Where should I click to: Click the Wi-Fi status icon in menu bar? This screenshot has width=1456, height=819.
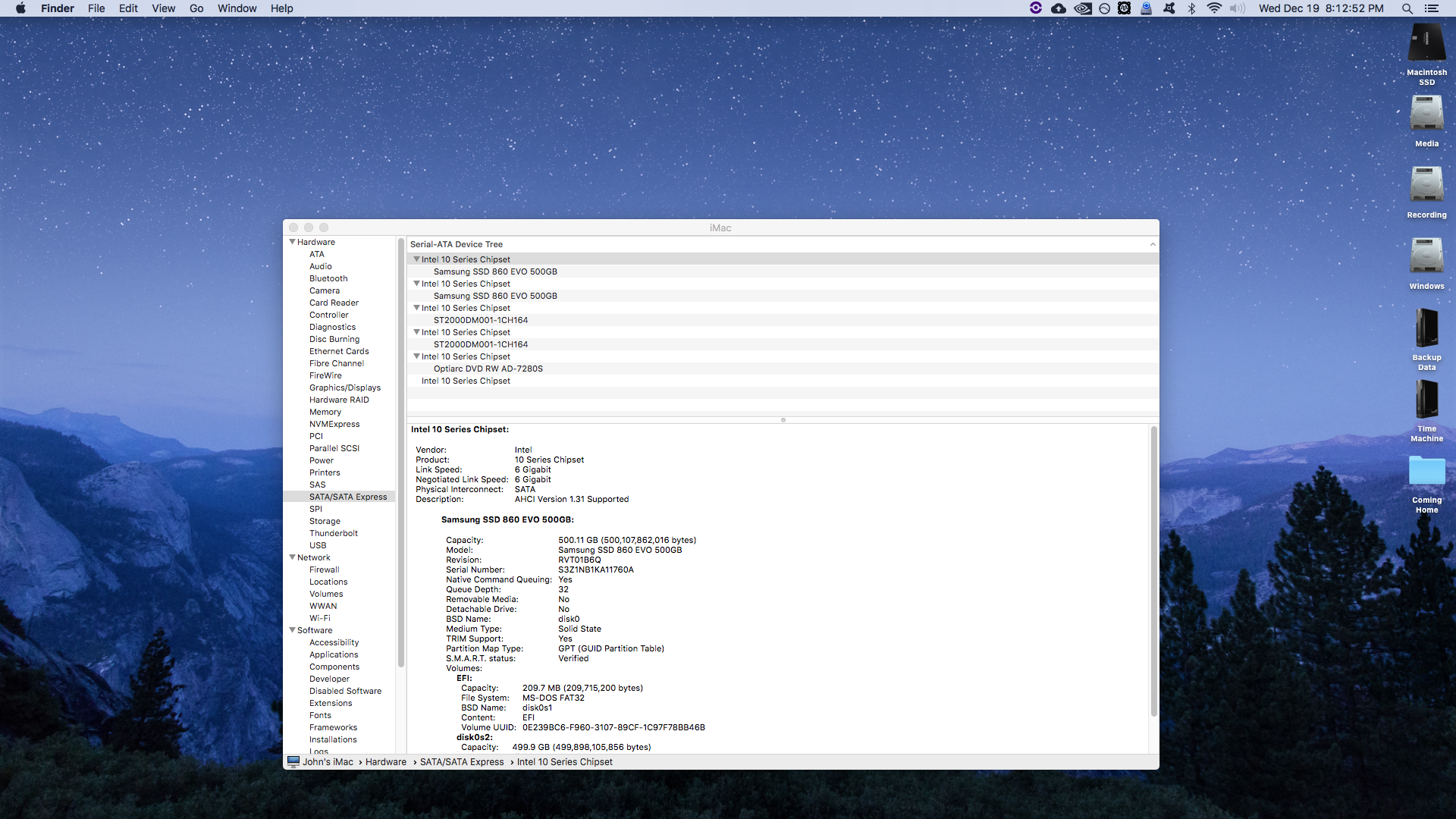pos(1214,8)
